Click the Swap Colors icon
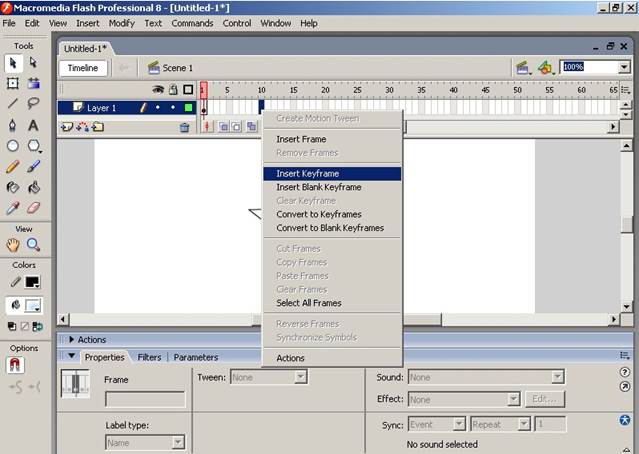 pyautogui.click(x=37, y=326)
